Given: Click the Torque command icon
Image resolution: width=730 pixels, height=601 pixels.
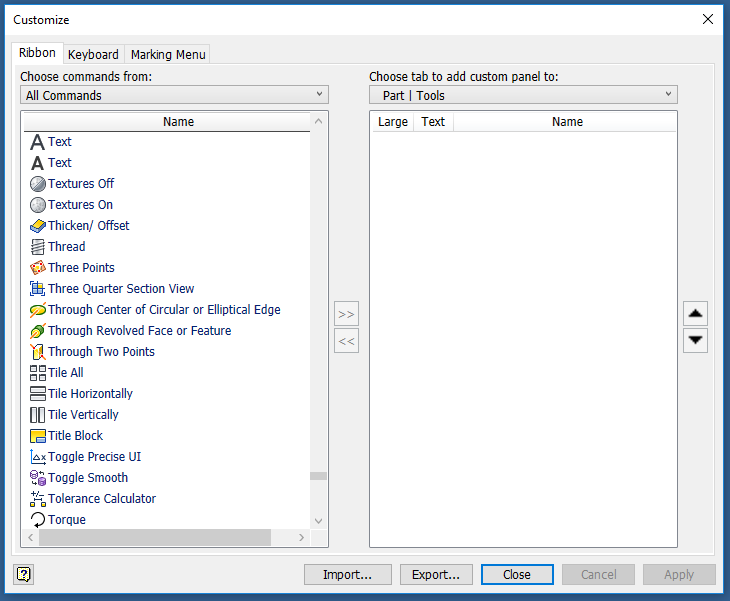Looking at the screenshot, I should point(38,520).
